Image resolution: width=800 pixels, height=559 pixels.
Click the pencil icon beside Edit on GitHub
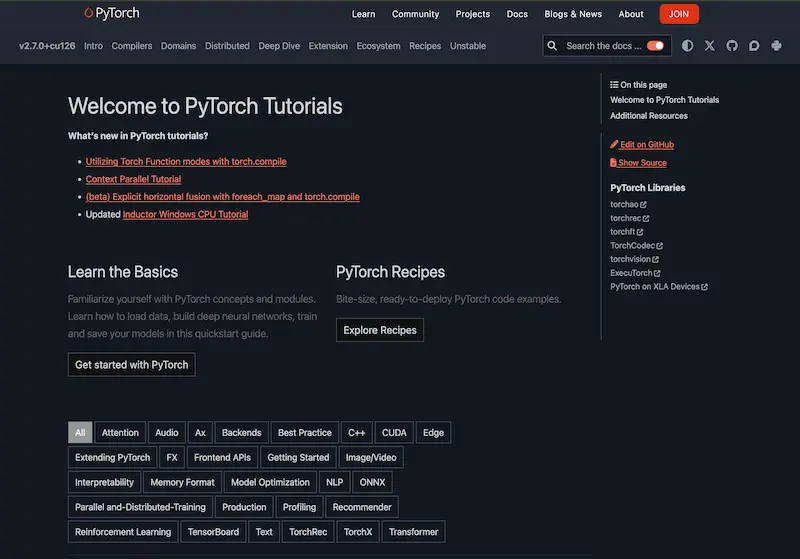[614, 144]
